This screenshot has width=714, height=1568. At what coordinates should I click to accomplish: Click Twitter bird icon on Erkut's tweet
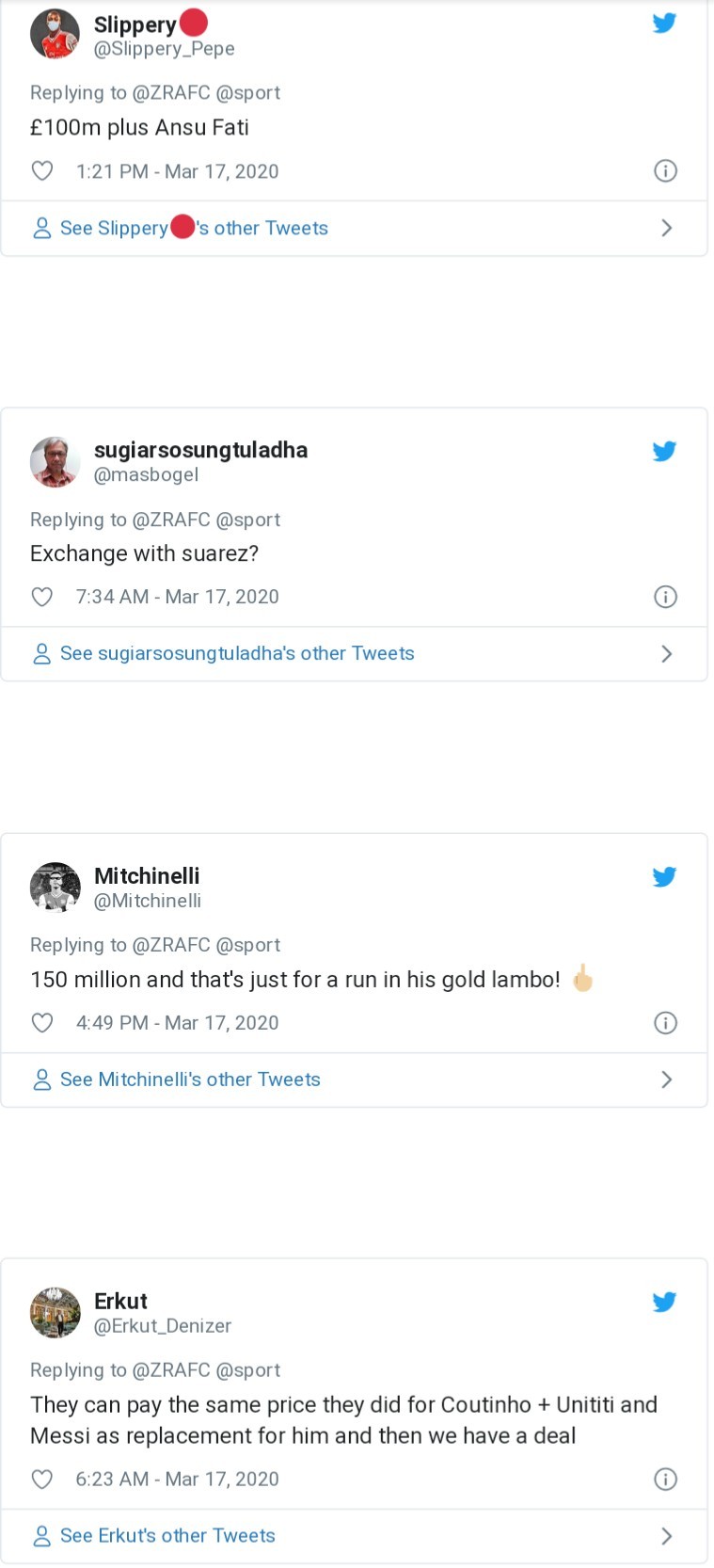click(664, 1302)
